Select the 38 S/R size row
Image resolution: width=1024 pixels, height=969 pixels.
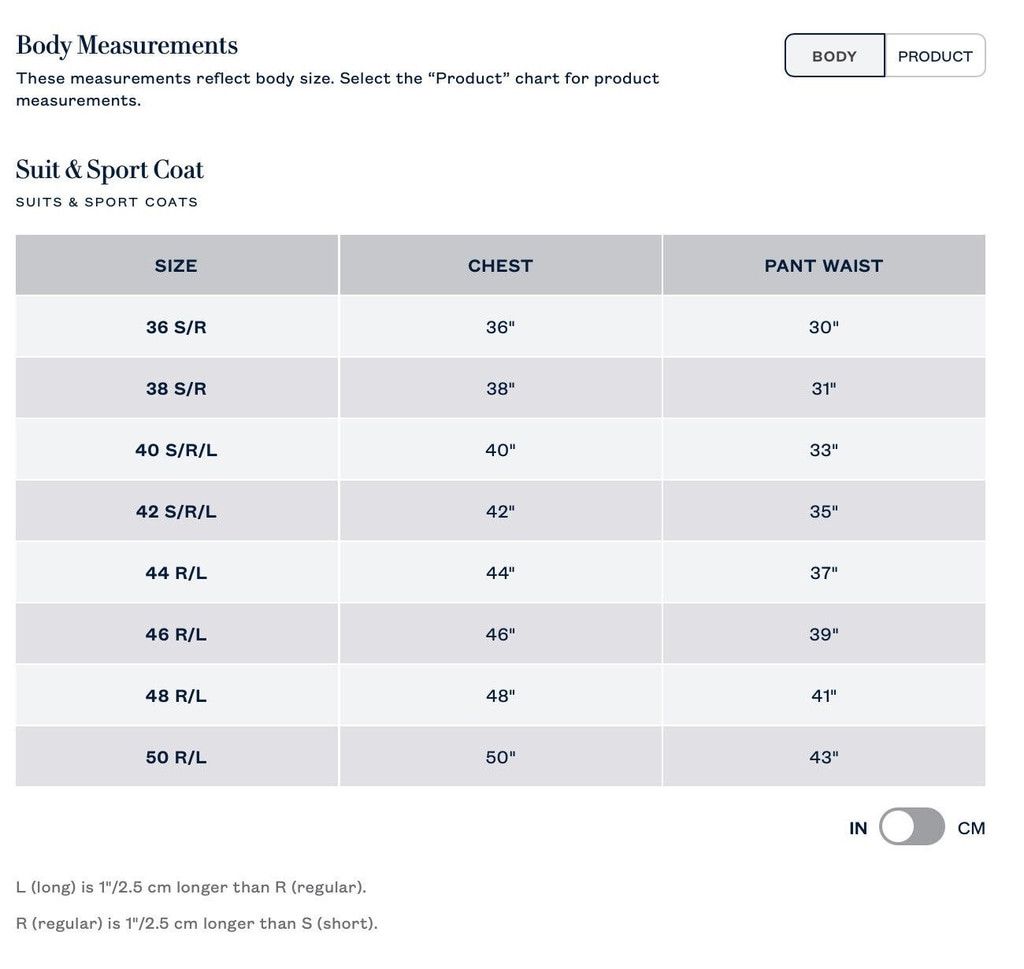point(500,388)
